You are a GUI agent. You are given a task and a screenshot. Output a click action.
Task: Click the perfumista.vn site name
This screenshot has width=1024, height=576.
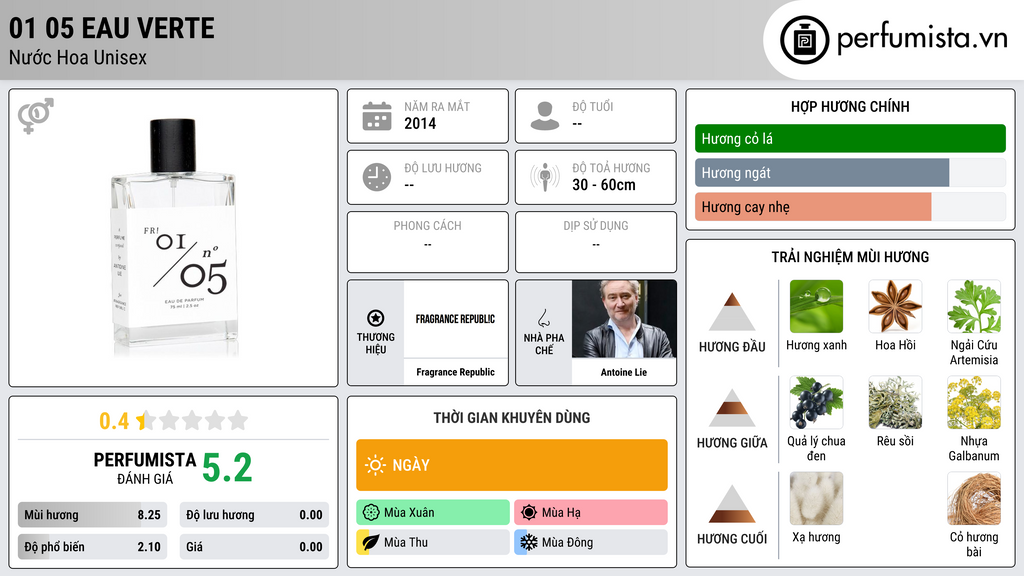[922, 38]
